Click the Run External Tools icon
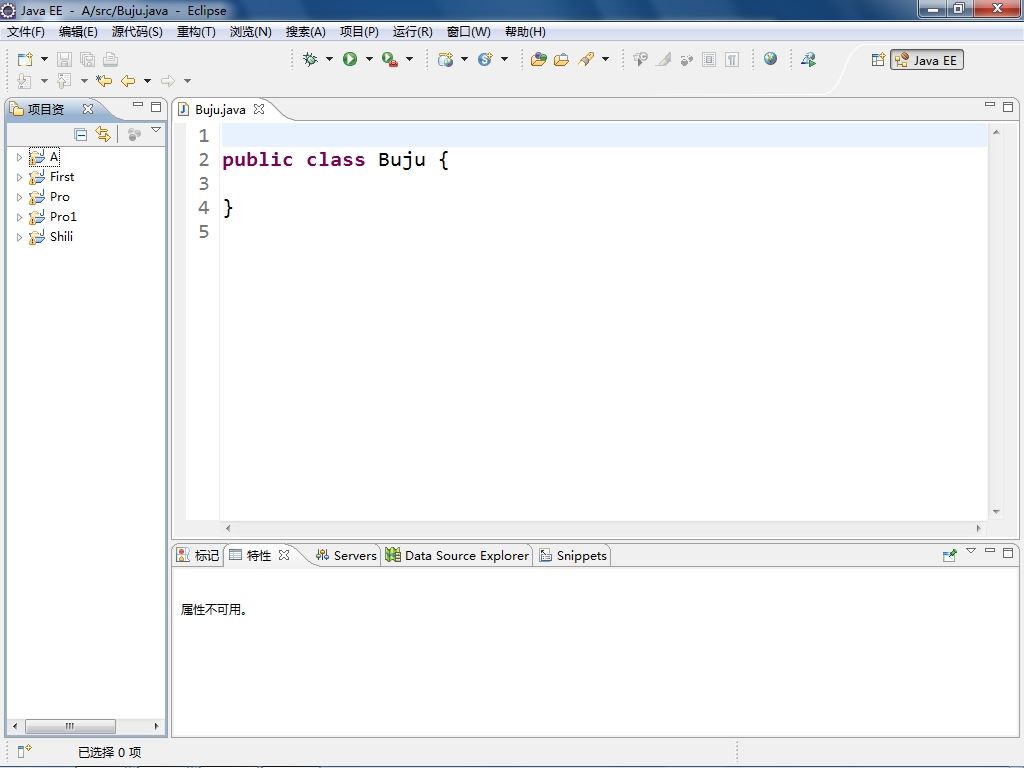 390,59
